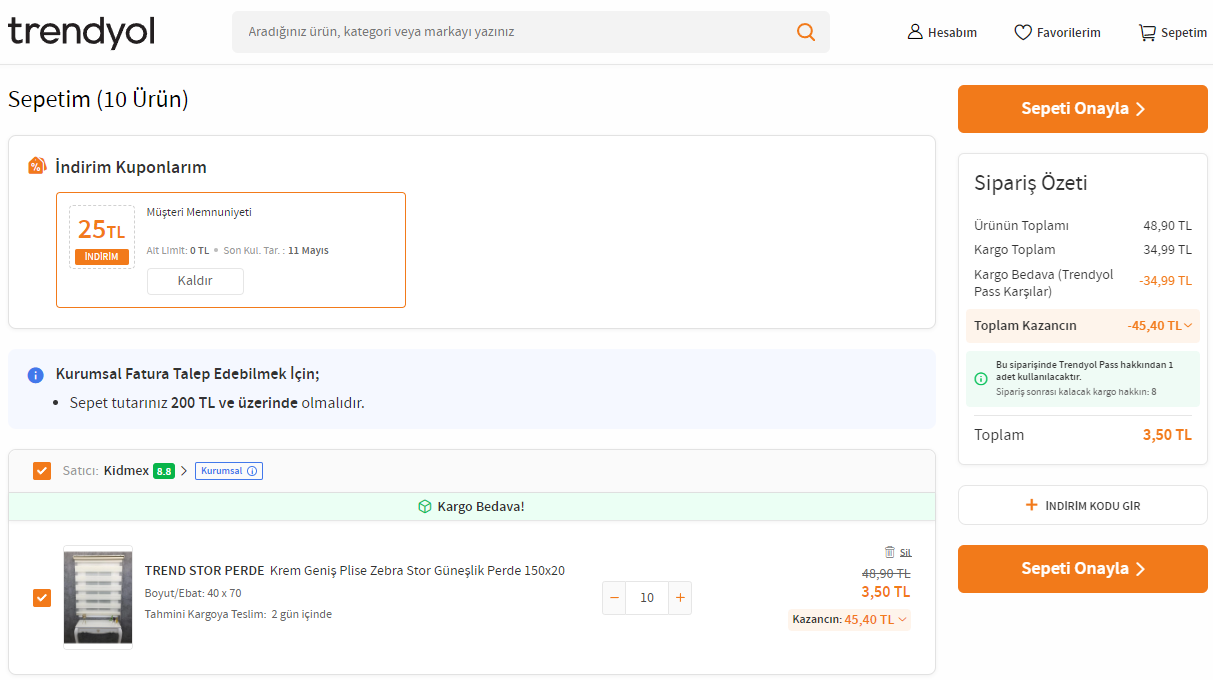Click the 25 TL İndirim coupon badge
1213x680 pixels.
click(x=102, y=237)
